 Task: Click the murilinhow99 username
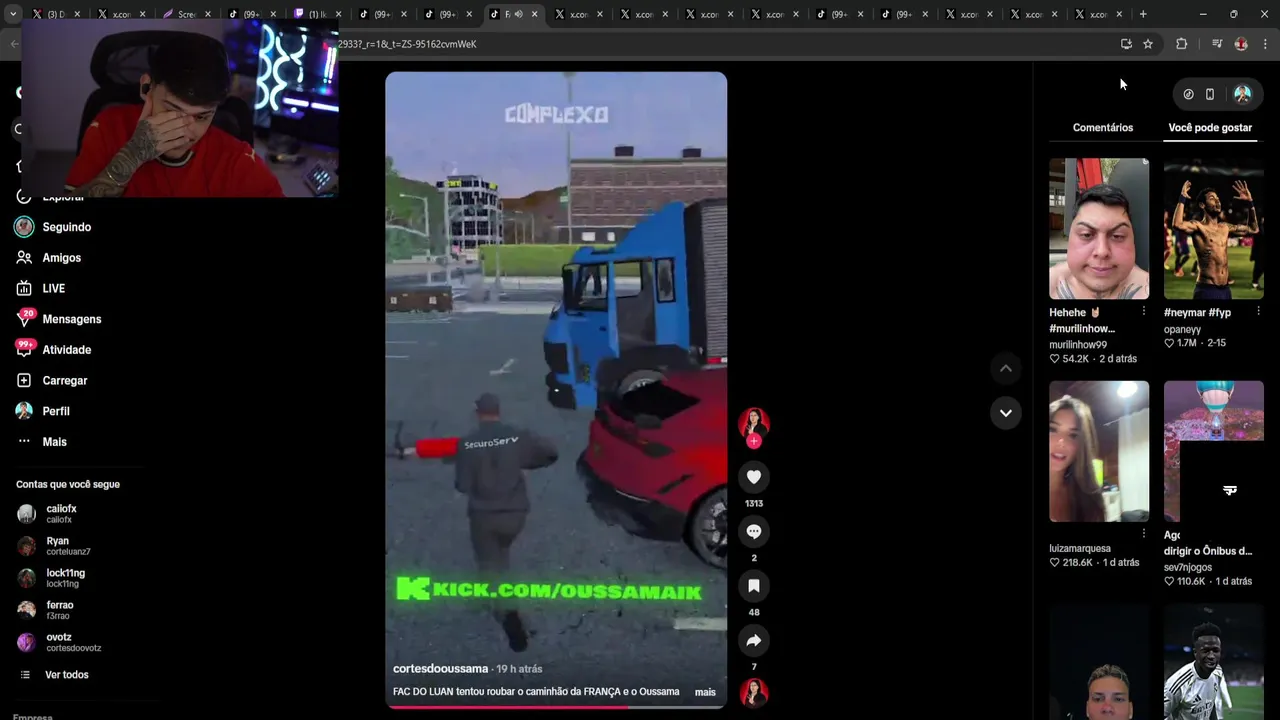click(1078, 345)
